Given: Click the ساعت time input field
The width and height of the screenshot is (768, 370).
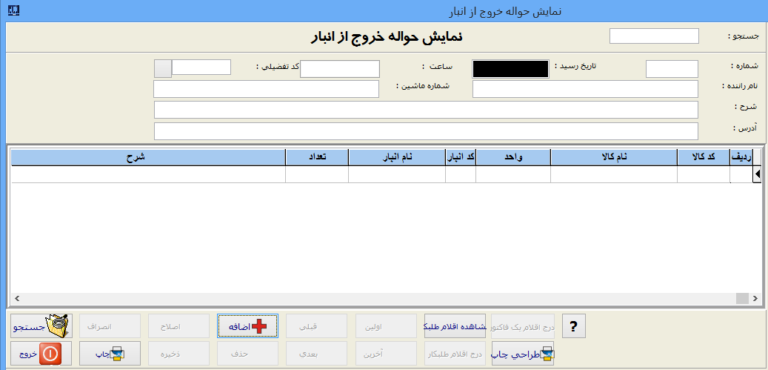Looking at the screenshot, I should 340,69.
